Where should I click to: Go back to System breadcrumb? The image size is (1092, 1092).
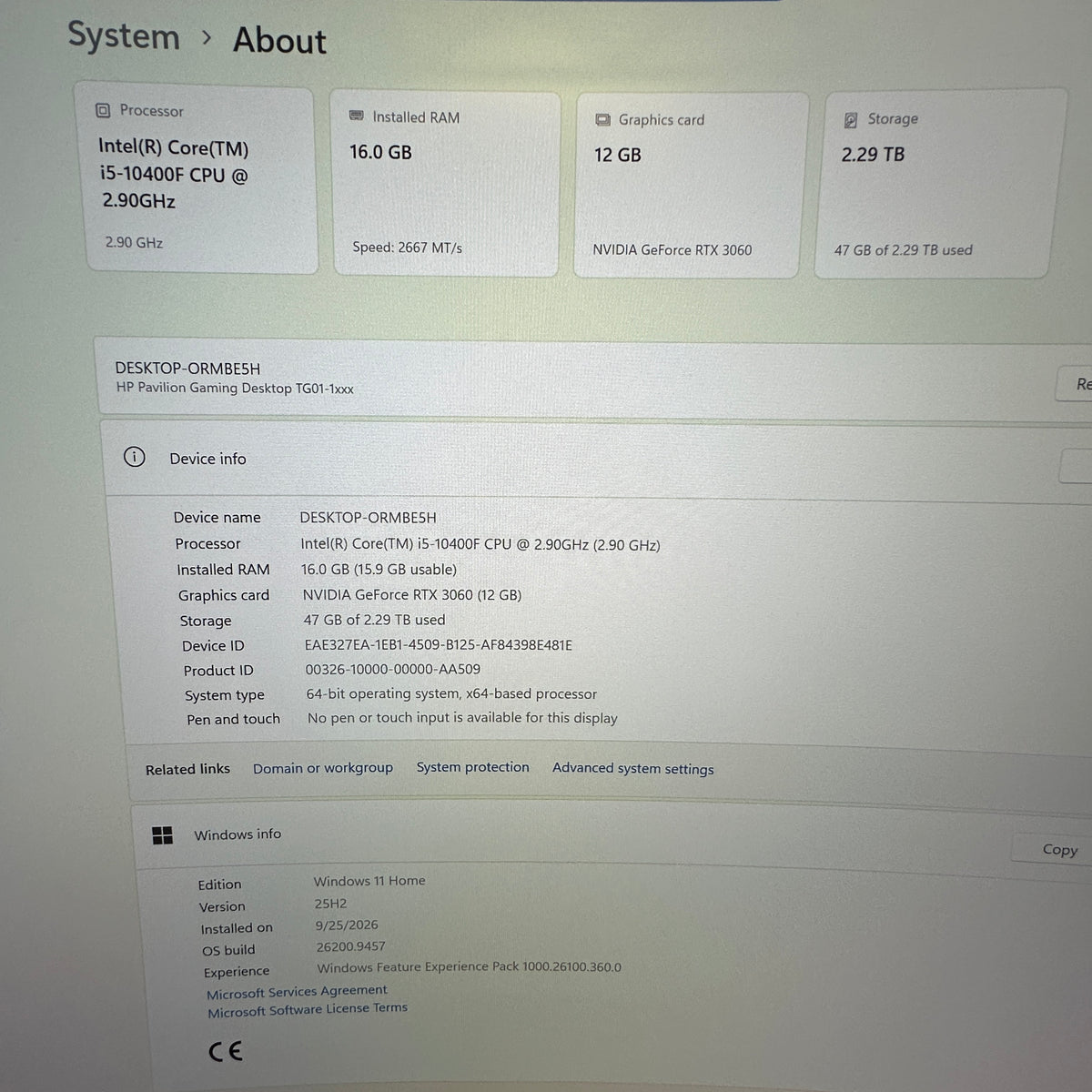coord(124,36)
